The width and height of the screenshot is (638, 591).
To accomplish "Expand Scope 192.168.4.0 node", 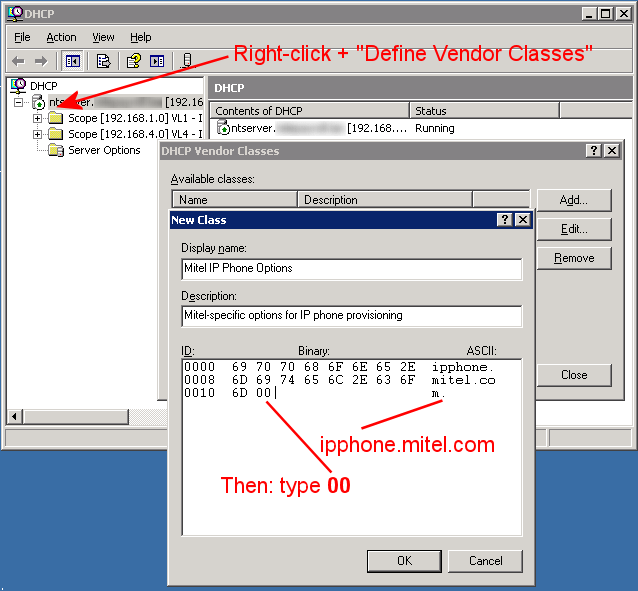I will [x=38, y=134].
